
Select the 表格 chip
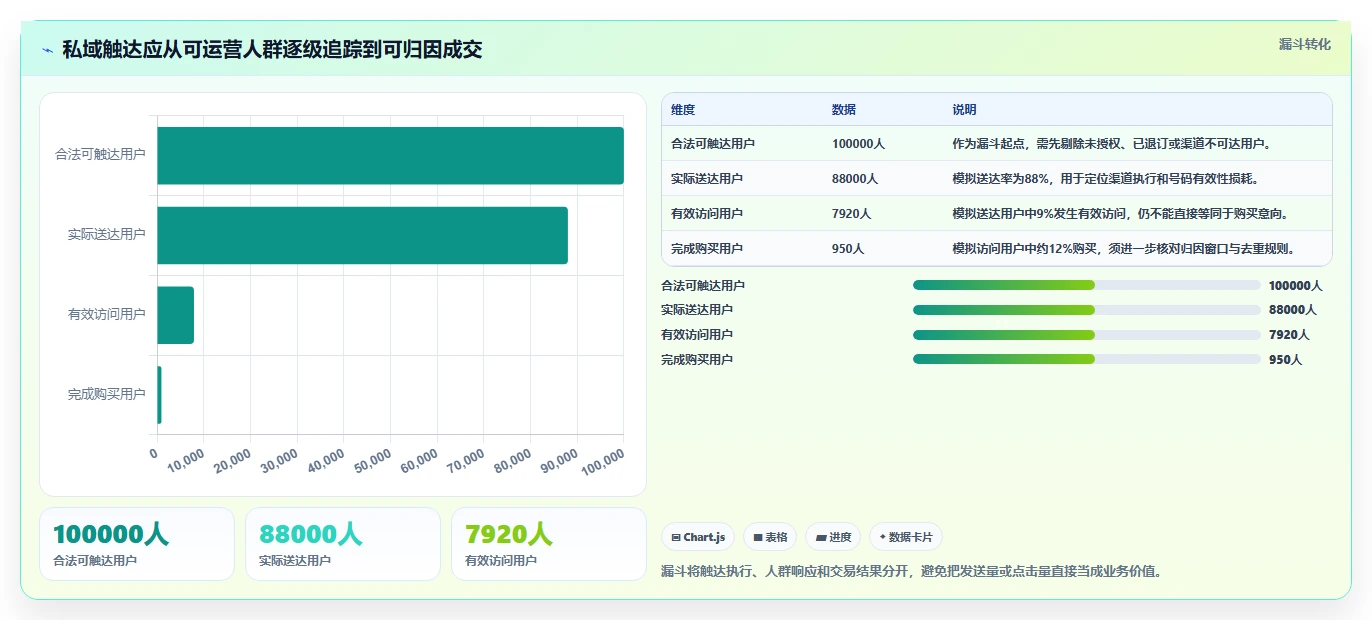click(x=770, y=537)
